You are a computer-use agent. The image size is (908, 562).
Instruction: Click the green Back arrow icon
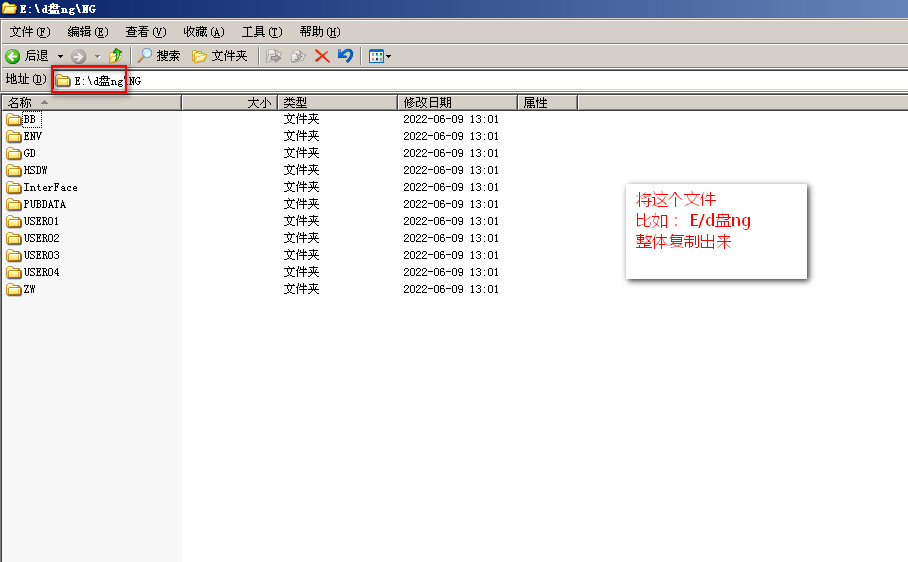click(13, 56)
